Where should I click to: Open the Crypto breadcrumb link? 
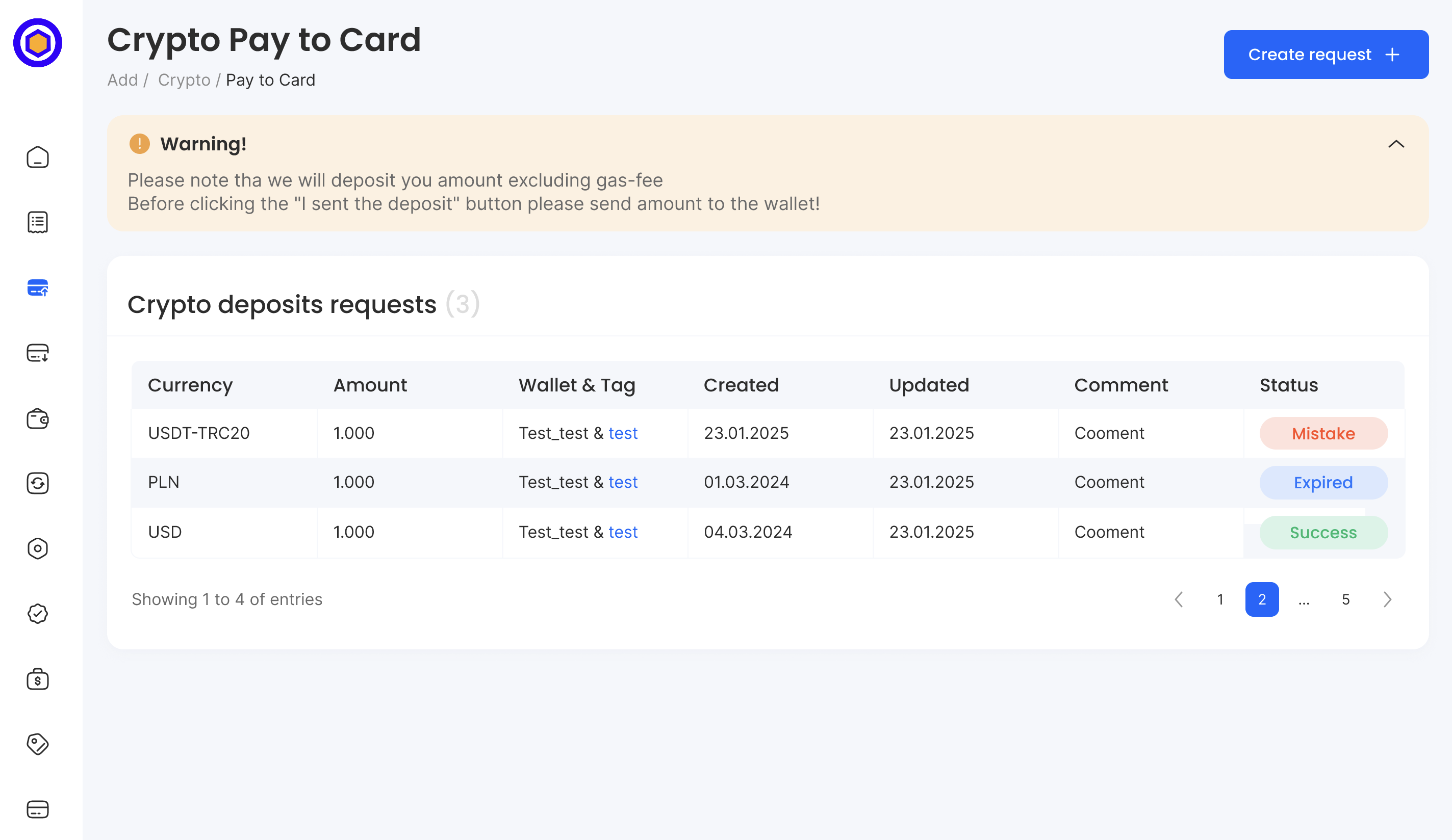[184, 80]
